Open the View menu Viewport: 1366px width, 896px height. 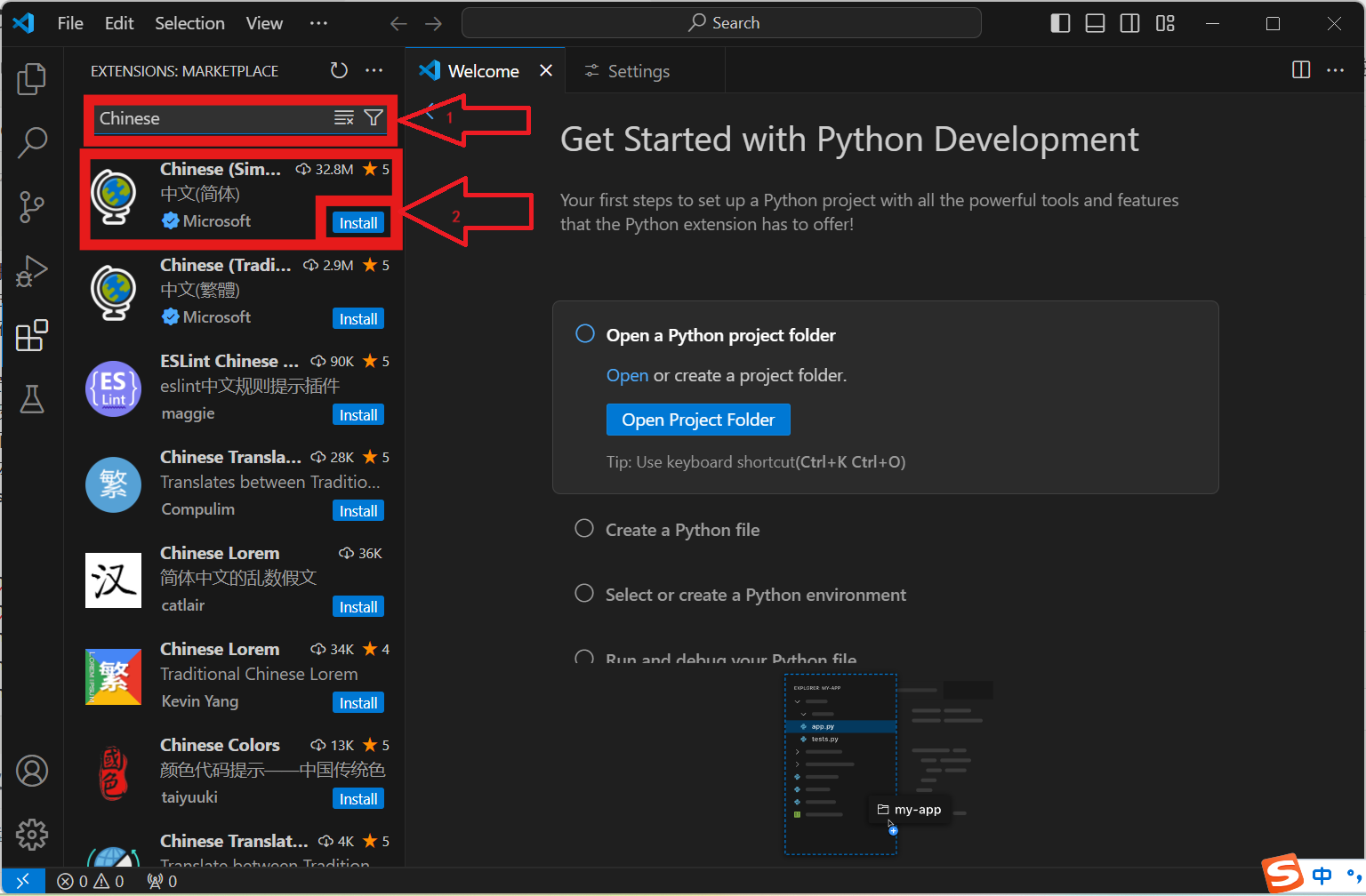(x=264, y=23)
